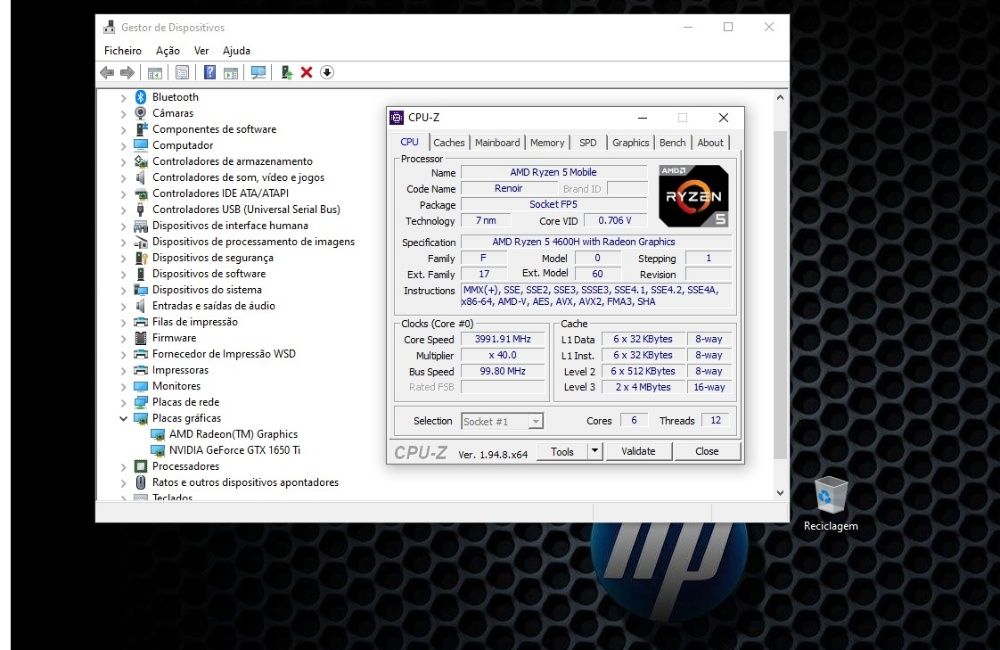Select the Fornecedor de Impressão WSD row

(x=223, y=354)
